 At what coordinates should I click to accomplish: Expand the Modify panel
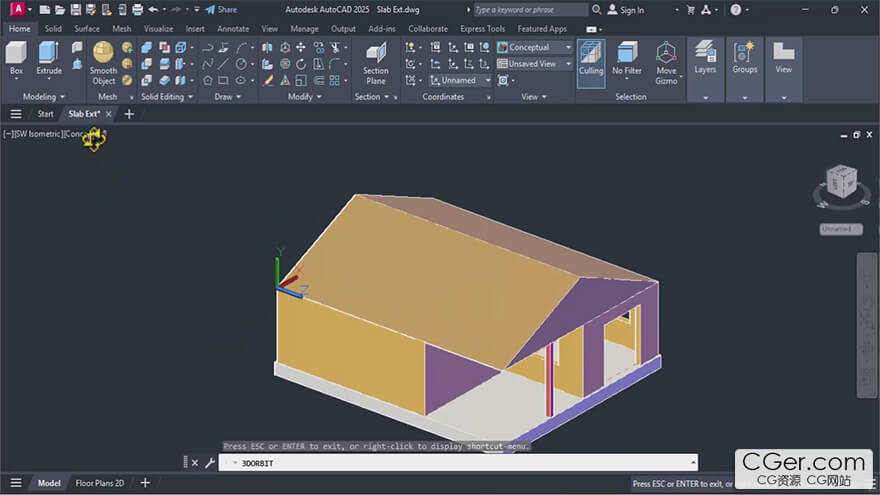click(304, 97)
